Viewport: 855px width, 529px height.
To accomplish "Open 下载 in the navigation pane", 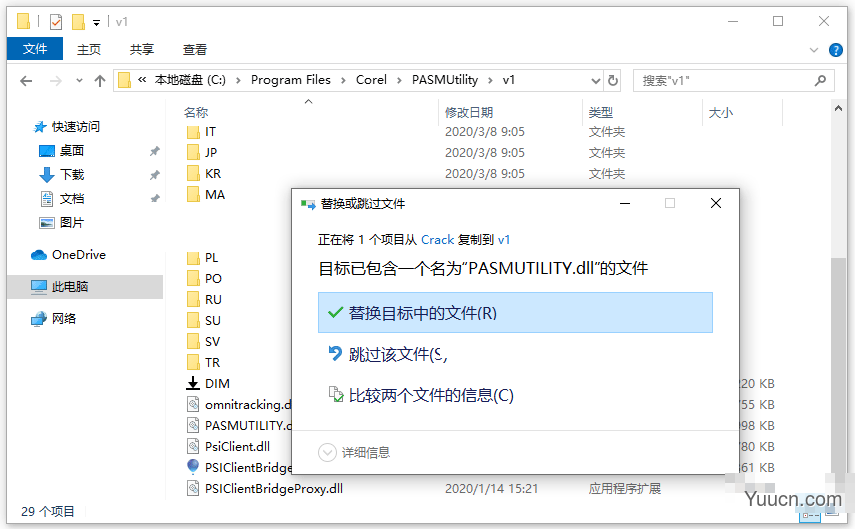I will (71, 175).
